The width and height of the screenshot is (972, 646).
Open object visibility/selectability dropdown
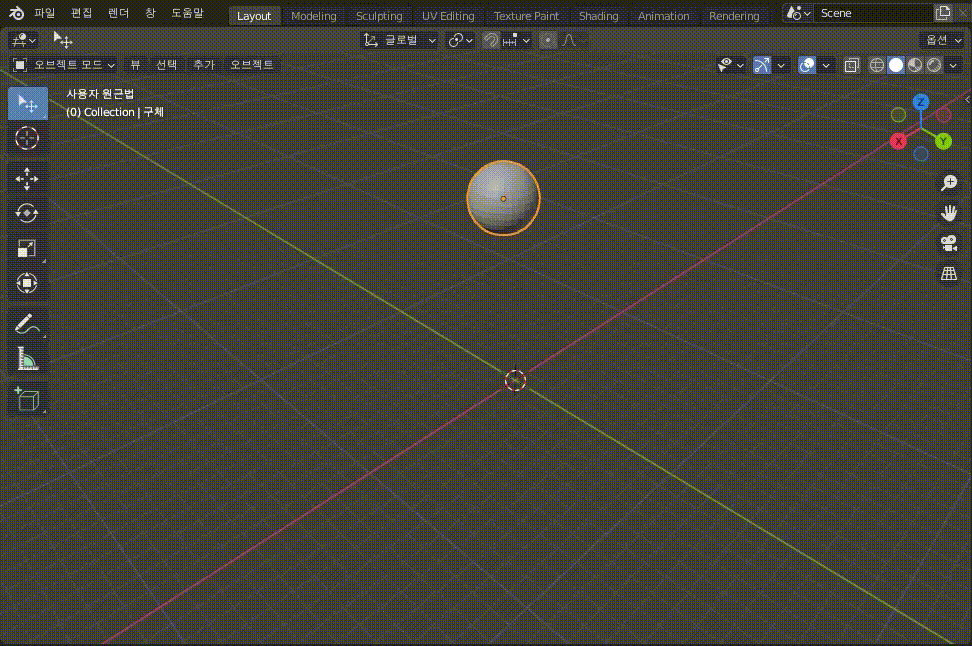click(x=730, y=65)
